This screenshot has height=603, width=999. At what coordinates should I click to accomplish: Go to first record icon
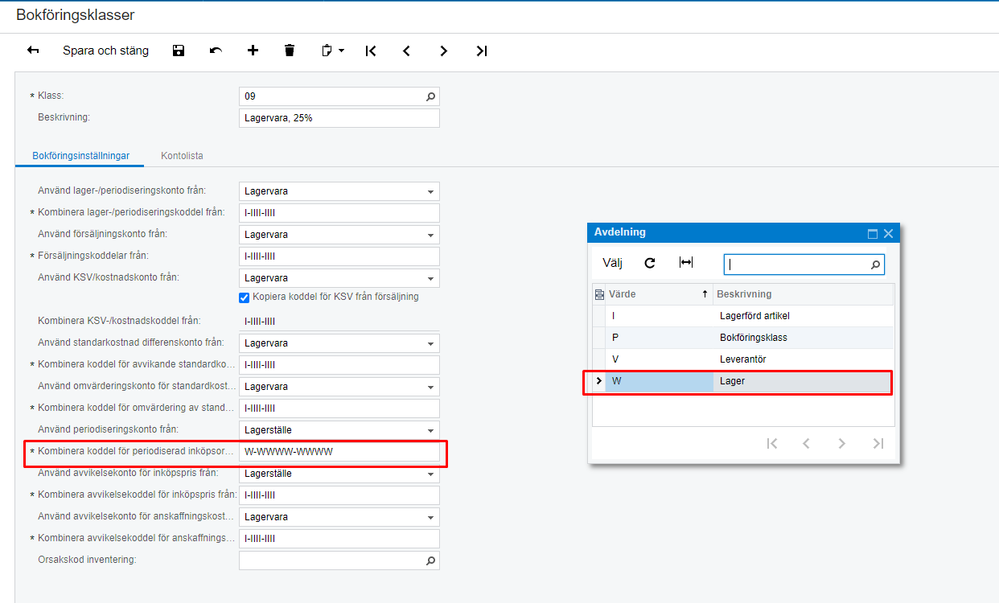point(371,51)
